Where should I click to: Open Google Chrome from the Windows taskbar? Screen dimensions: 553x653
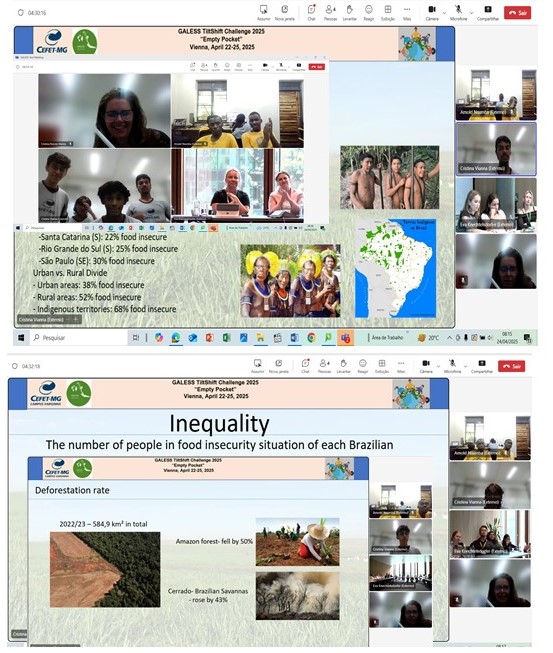click(x=311, y=338)
